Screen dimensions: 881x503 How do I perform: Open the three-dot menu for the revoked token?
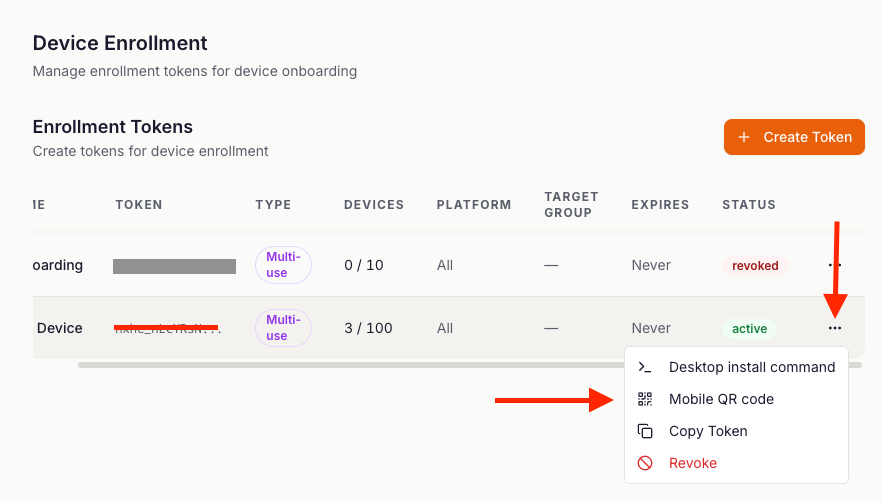(x=835, y=265)
